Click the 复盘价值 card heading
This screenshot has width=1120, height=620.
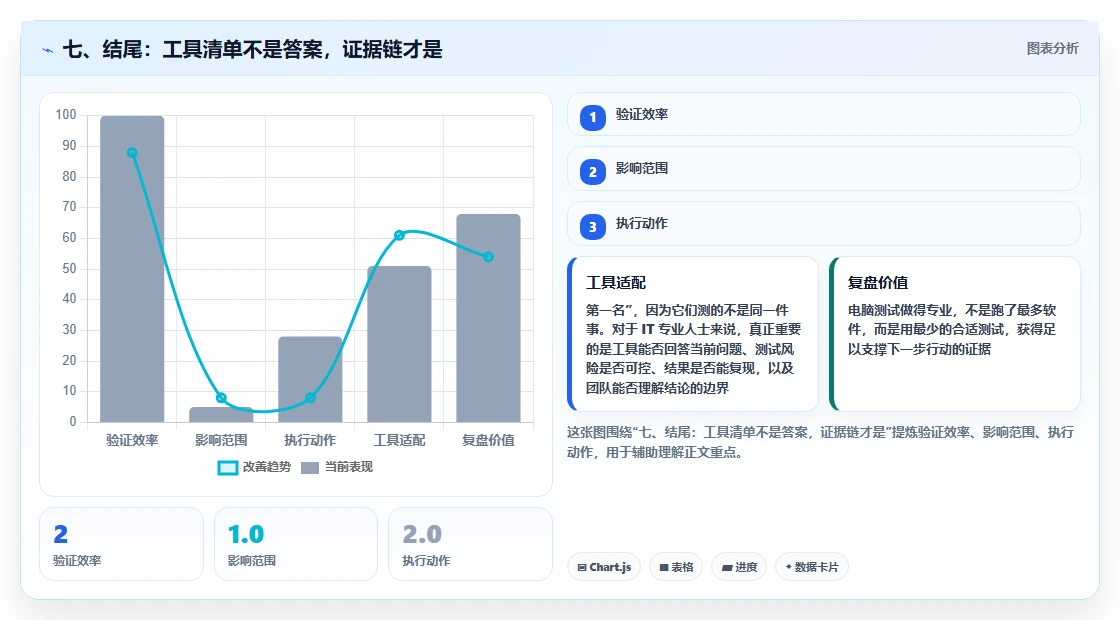[878, 283]
